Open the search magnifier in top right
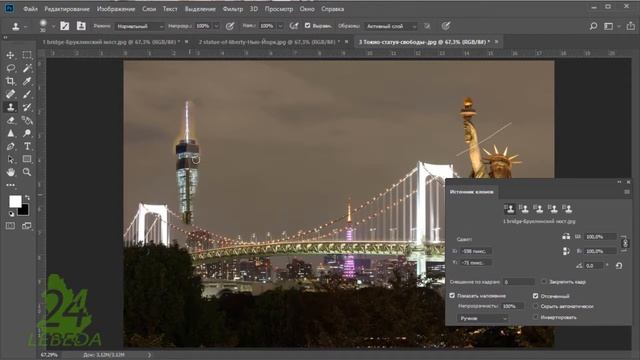The image size is (640, 360). coord(593,26)
